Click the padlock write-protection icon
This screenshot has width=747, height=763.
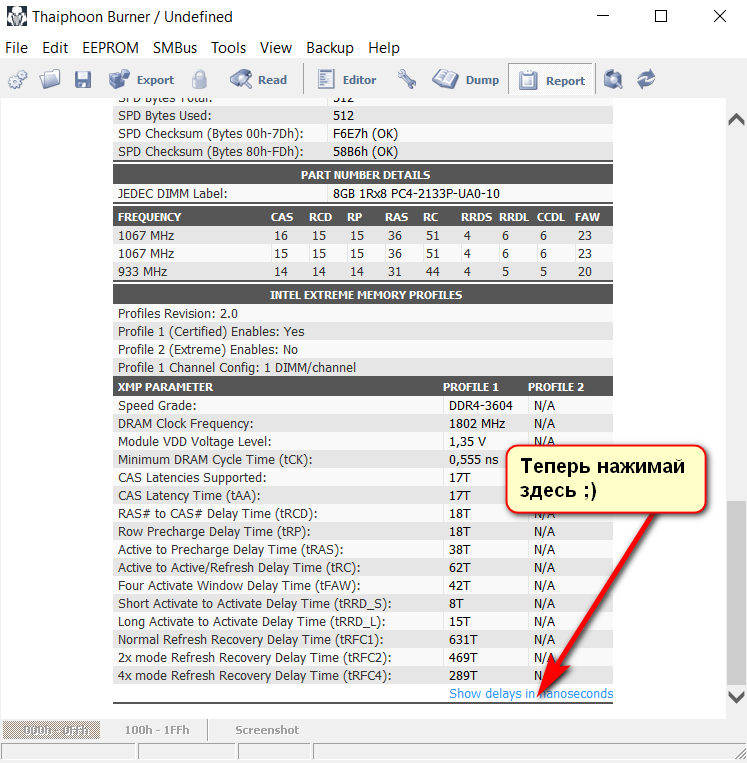pyautogui.click(x=199, y=79)
